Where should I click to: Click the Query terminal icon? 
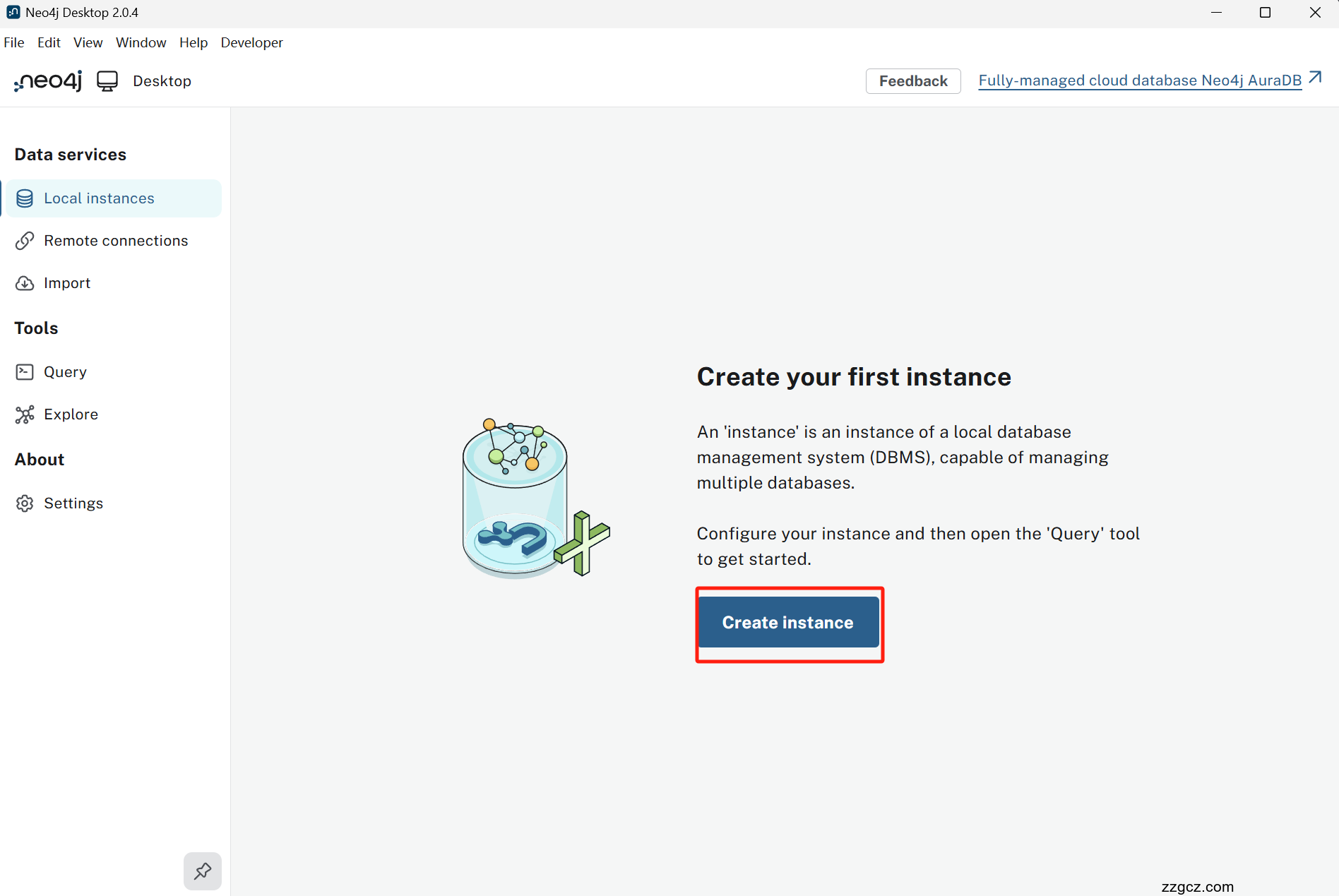(x=25, y=372)
